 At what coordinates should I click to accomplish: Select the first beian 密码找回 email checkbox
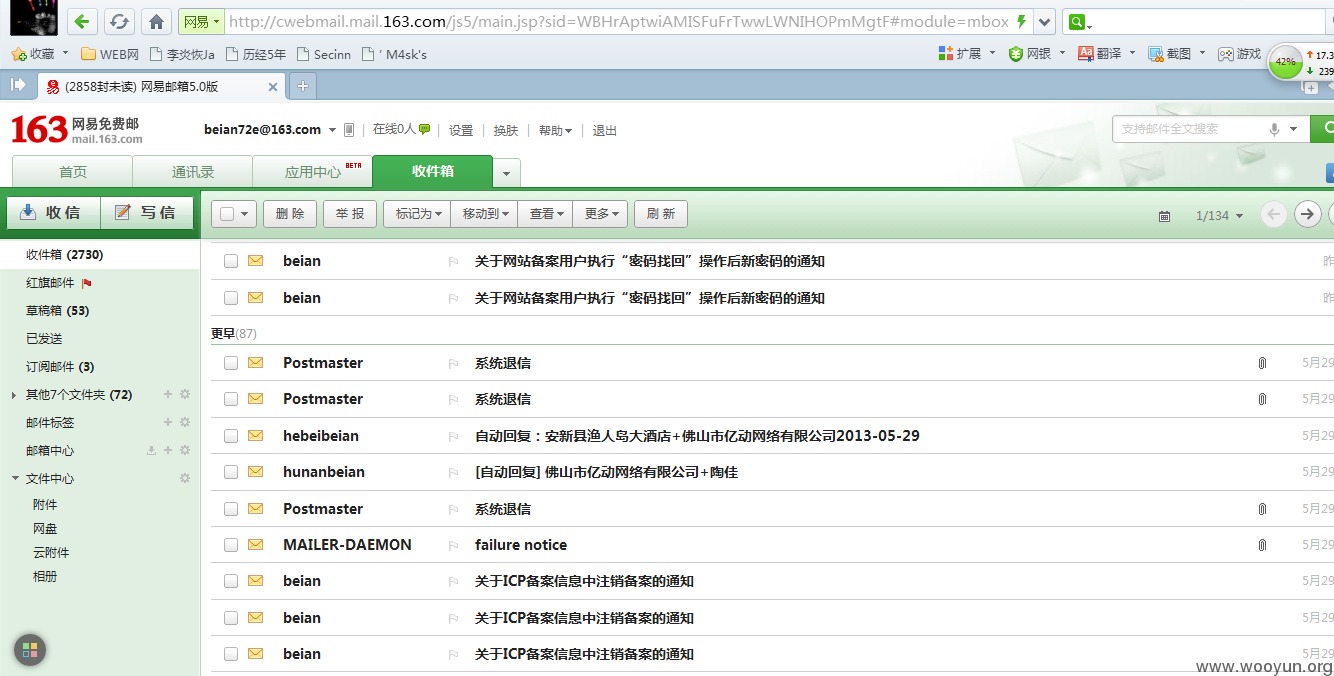point(231,261)
